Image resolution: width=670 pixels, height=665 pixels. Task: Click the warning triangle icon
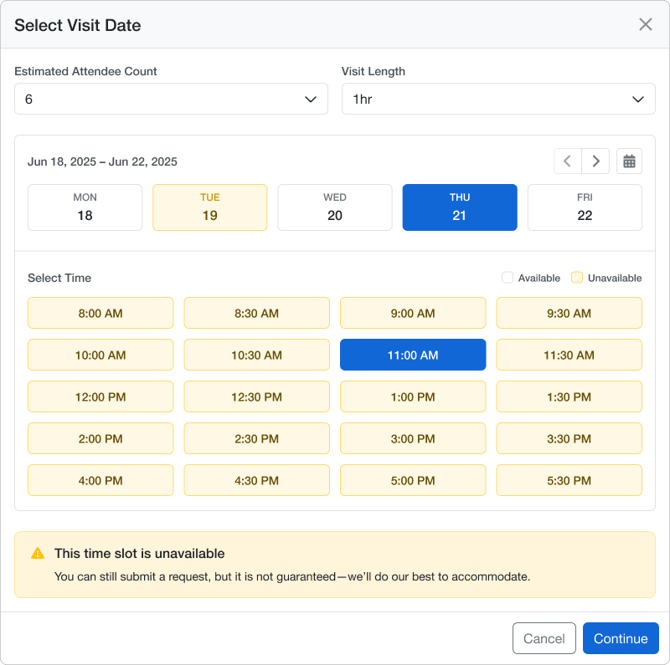pos(38,553)
